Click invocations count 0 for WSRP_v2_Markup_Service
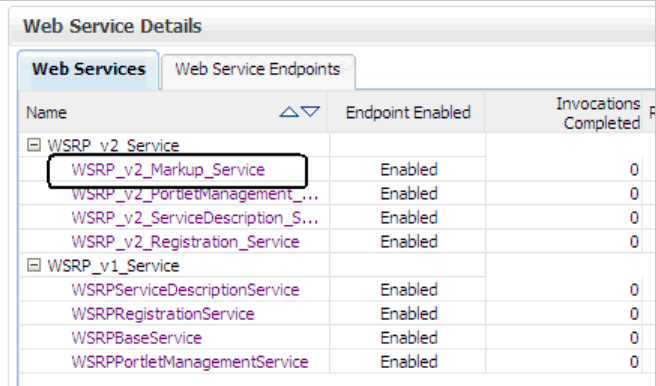Image resolution: width=656 pixels, height=386 pixels. click(634, 170)
